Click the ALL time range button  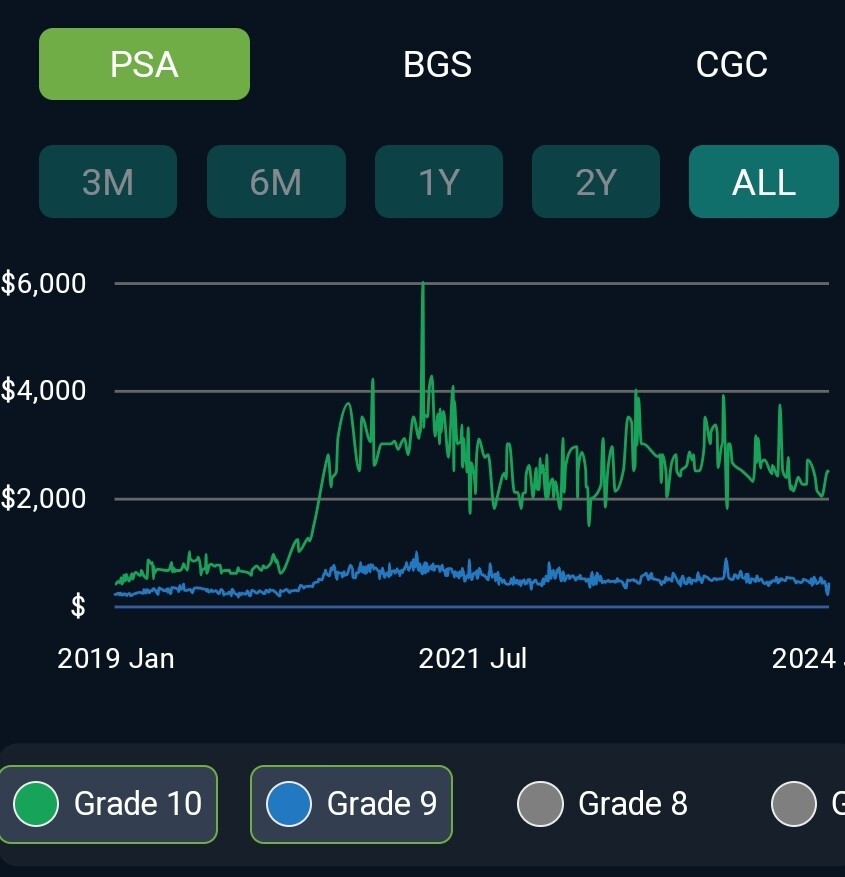(764, 181)
